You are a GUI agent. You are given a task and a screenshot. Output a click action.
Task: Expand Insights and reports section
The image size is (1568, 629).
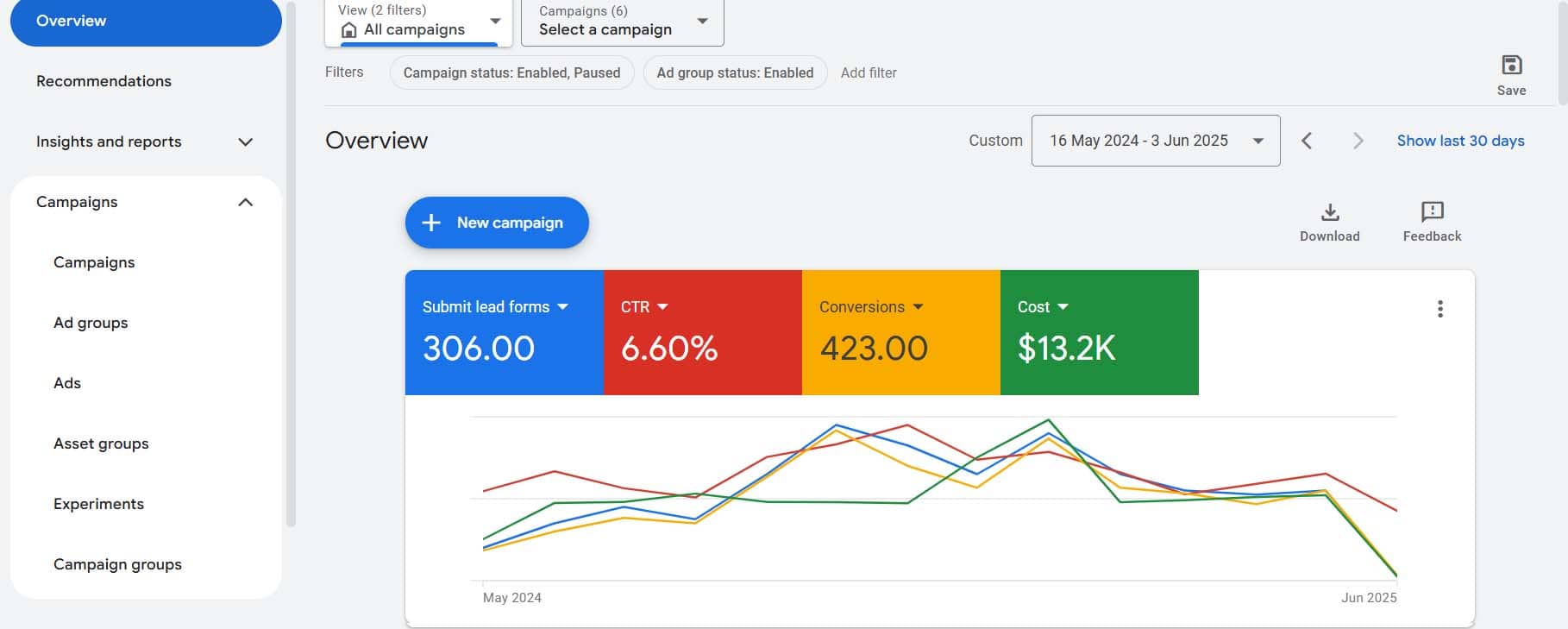click(x=245, y=142)
